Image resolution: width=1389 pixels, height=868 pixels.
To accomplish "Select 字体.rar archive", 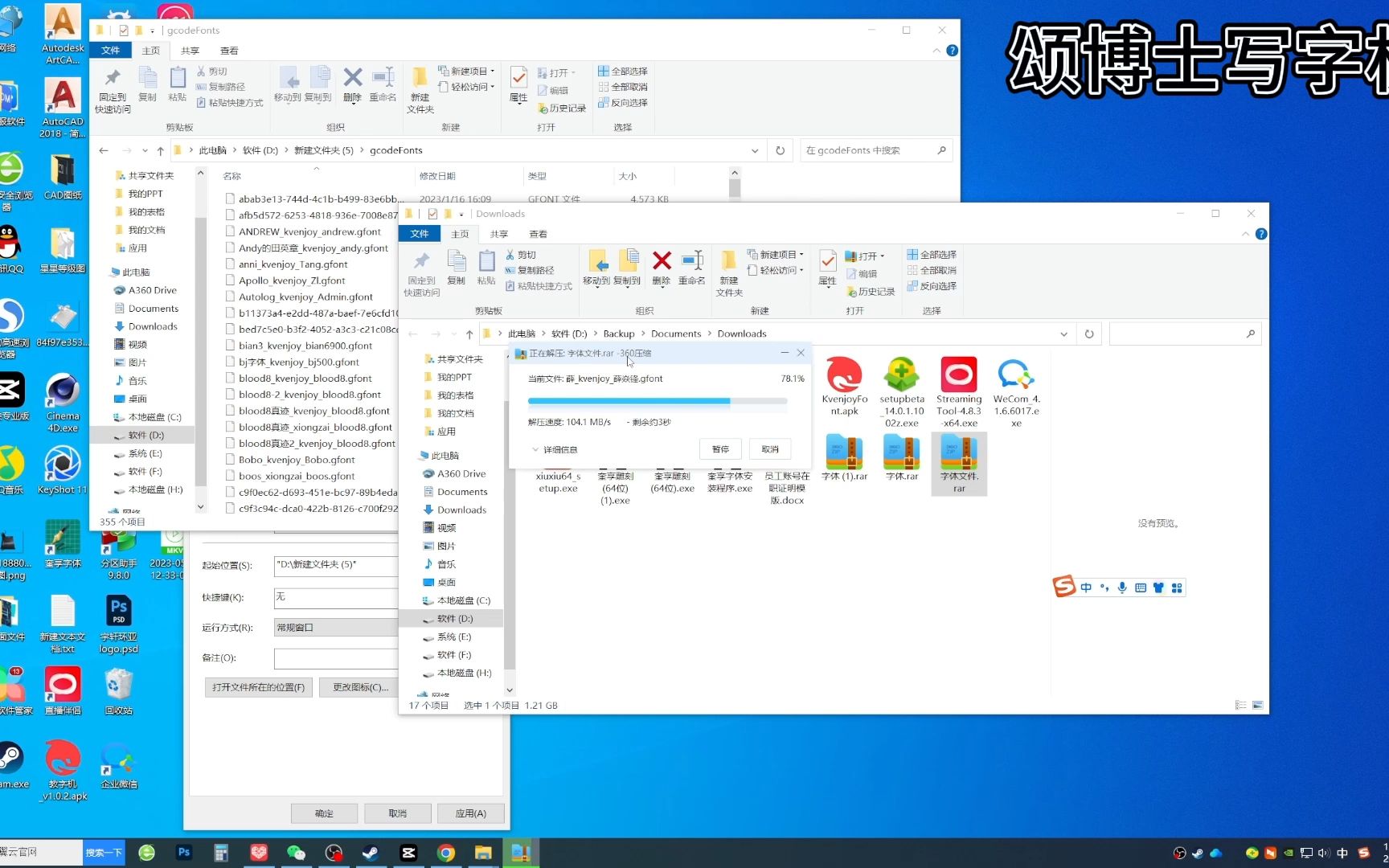I will pos(902,458).
